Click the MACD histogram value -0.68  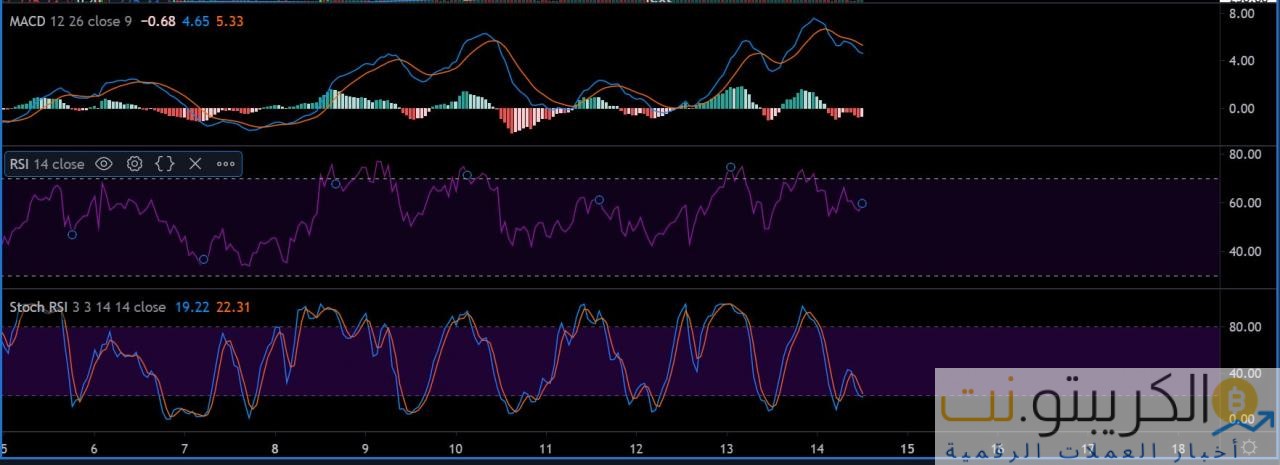pos(160,21)
